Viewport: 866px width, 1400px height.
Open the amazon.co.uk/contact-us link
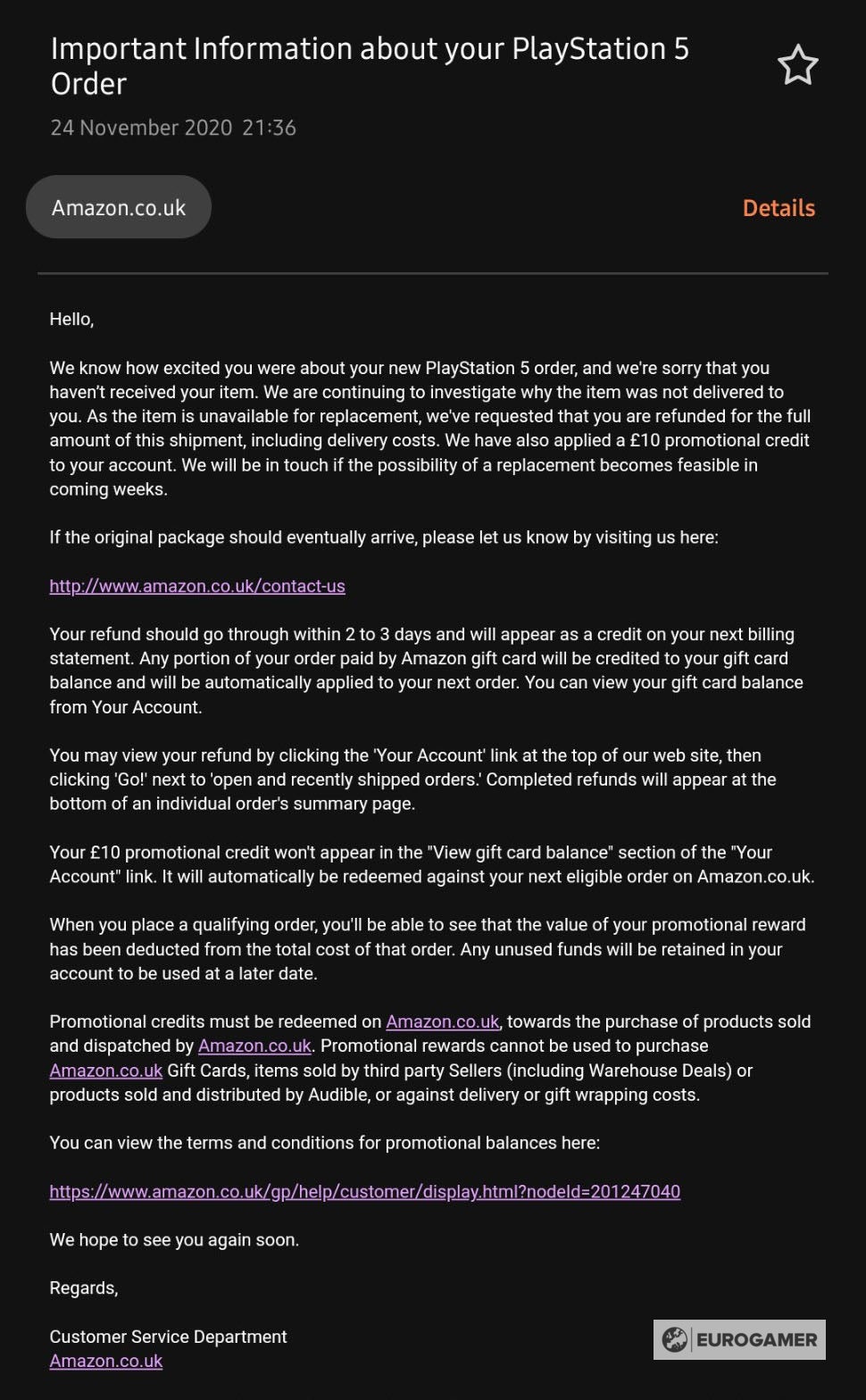pyautogui.click(x=197, y=586)
